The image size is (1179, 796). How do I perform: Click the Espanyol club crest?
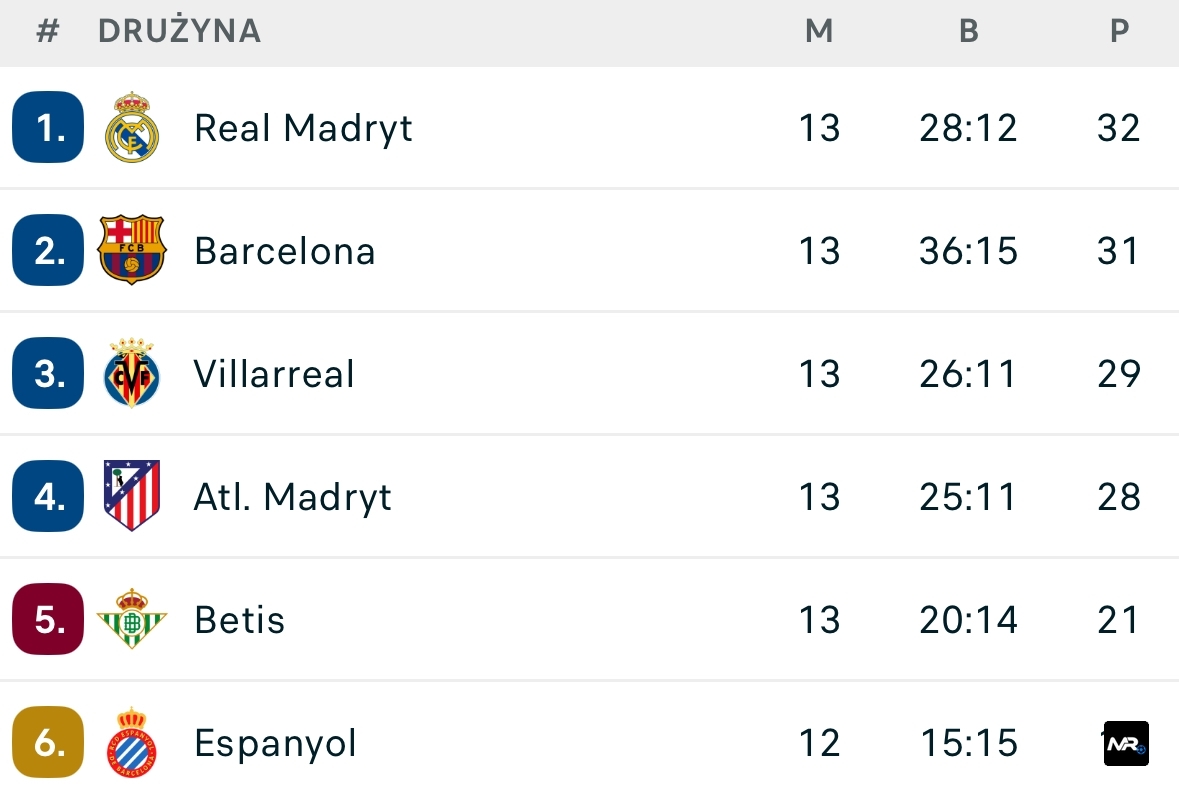(132, 743)
